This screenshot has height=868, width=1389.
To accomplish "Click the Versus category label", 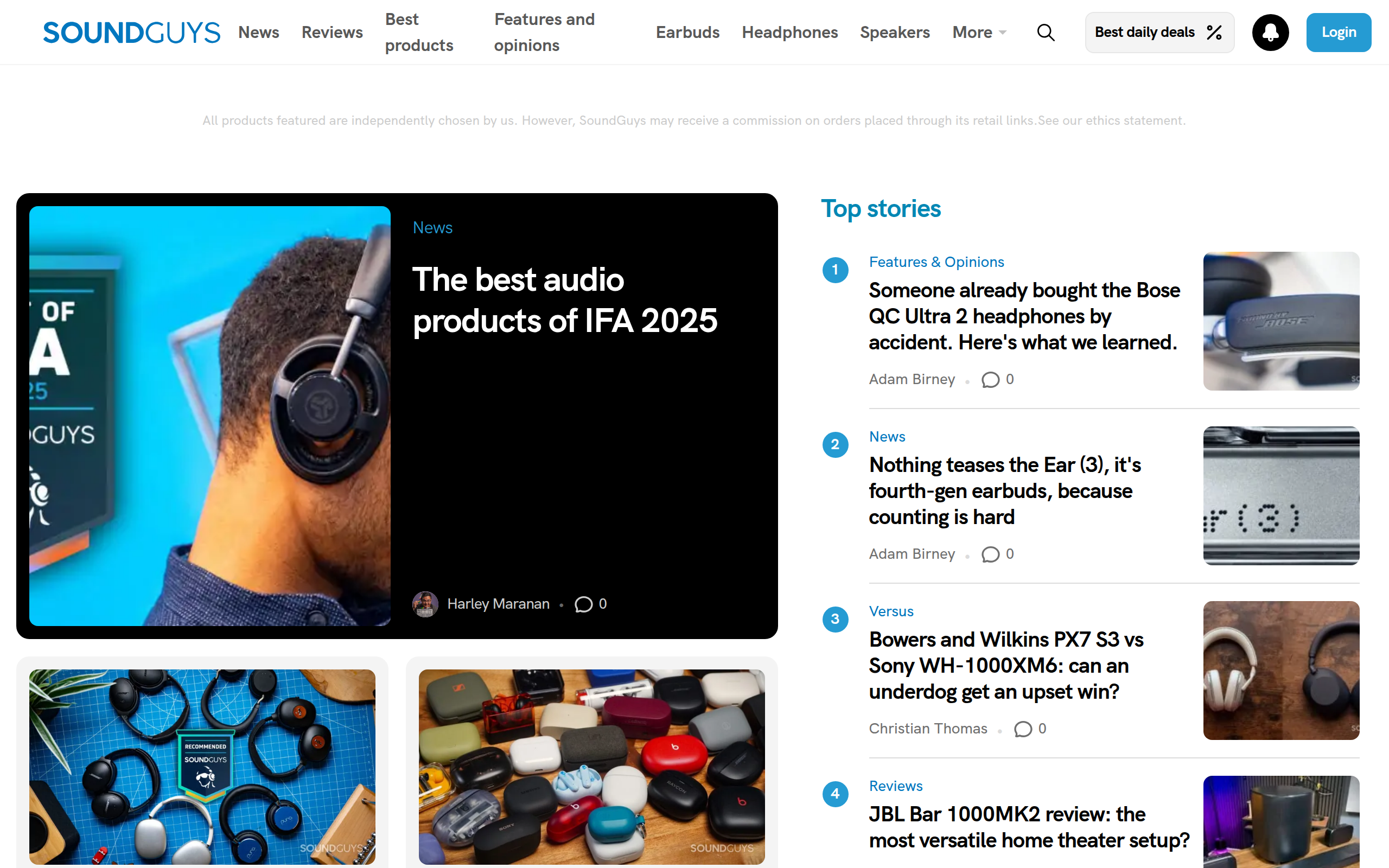I will point(891,611).
